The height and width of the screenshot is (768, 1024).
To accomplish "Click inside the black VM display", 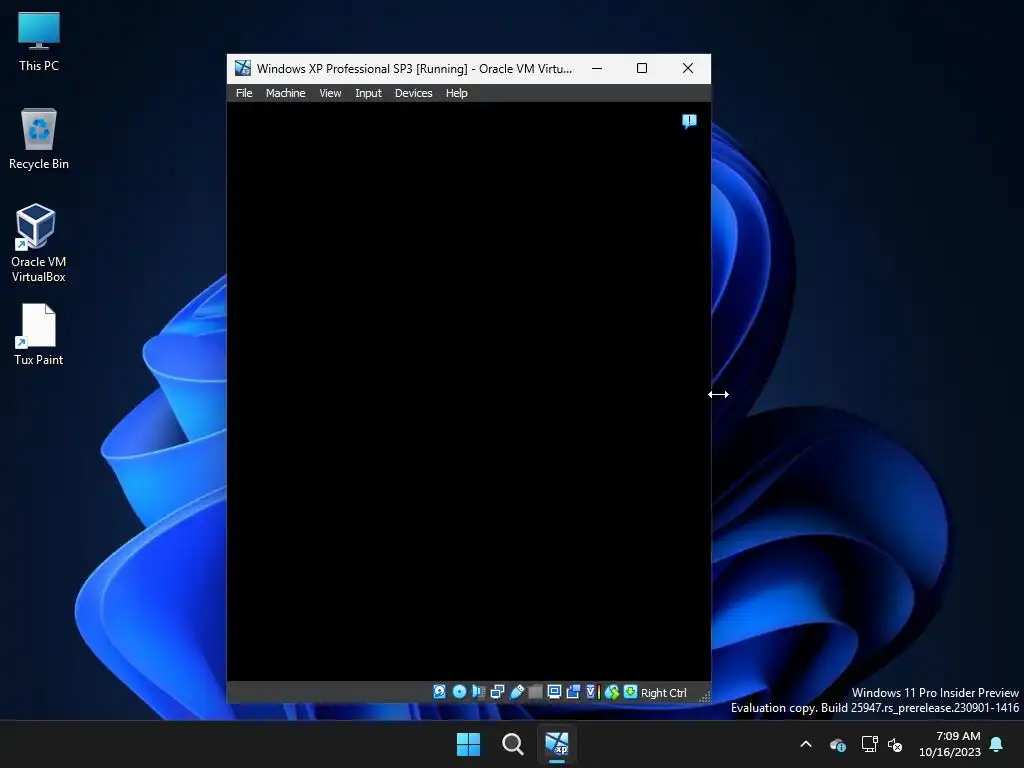I will 468,391.
